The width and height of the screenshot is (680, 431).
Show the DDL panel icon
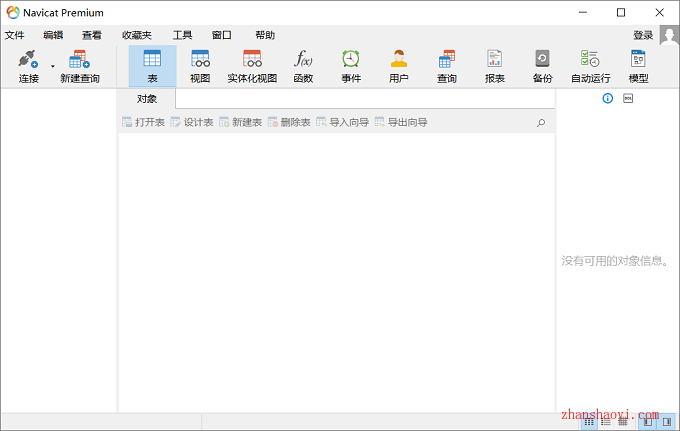tap(628, 98)
